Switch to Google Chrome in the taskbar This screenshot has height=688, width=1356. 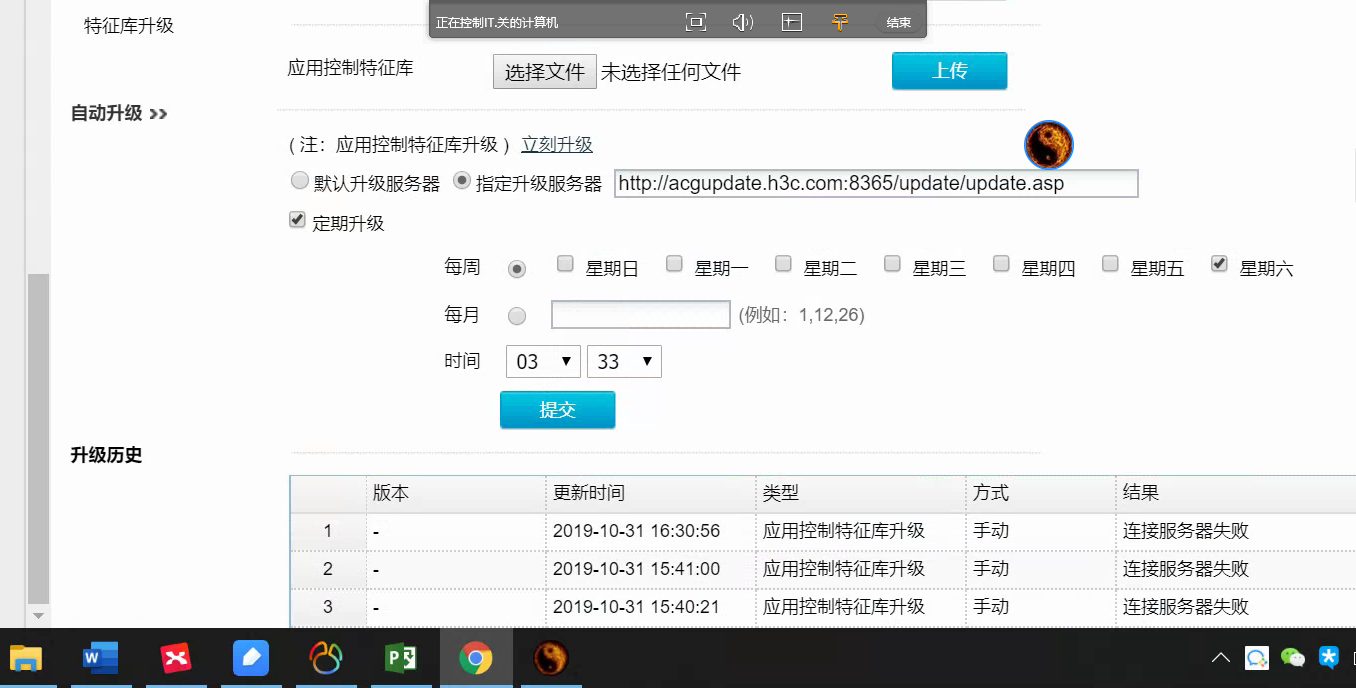(x=476, y=658)
